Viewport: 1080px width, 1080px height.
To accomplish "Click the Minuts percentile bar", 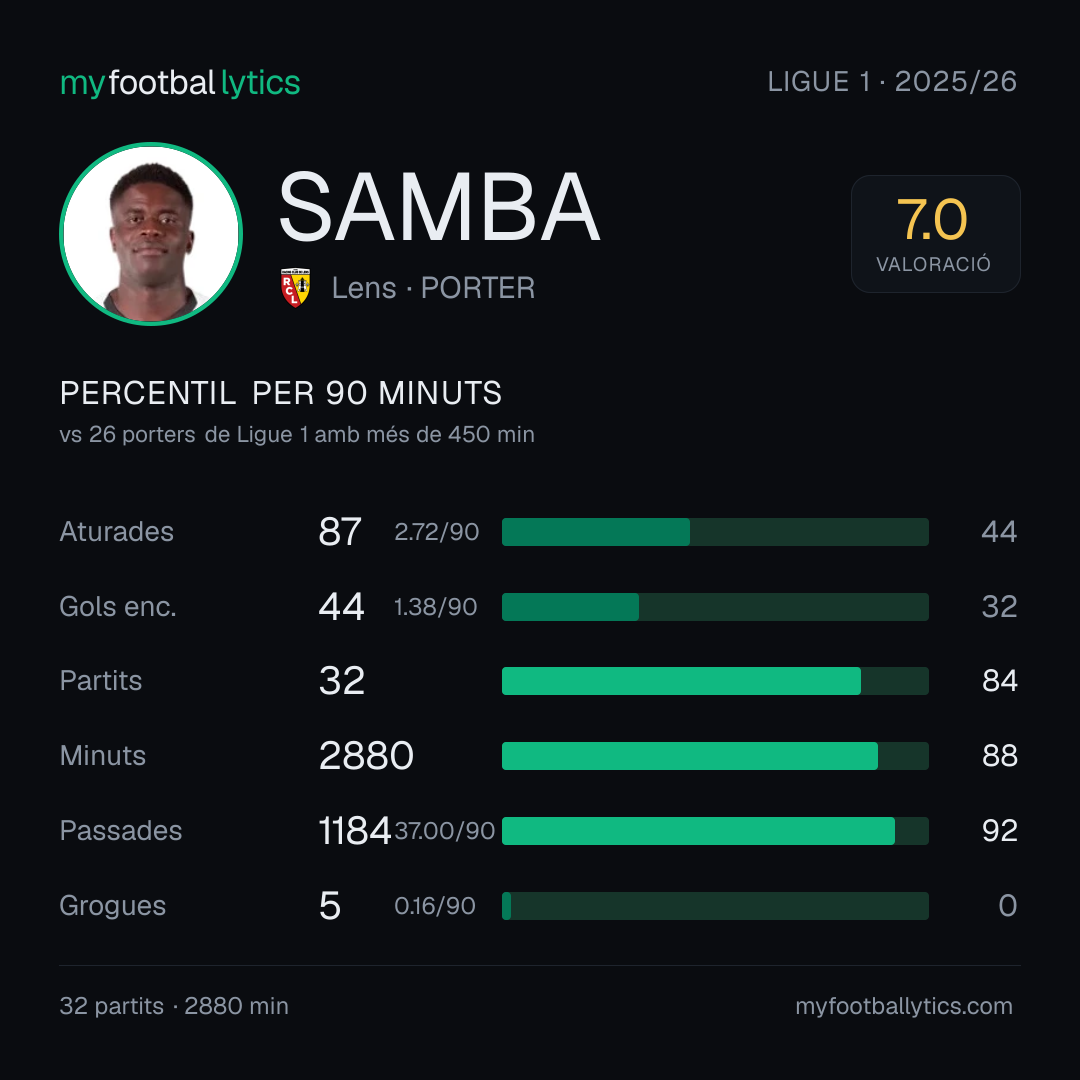I will coord(715,756).
